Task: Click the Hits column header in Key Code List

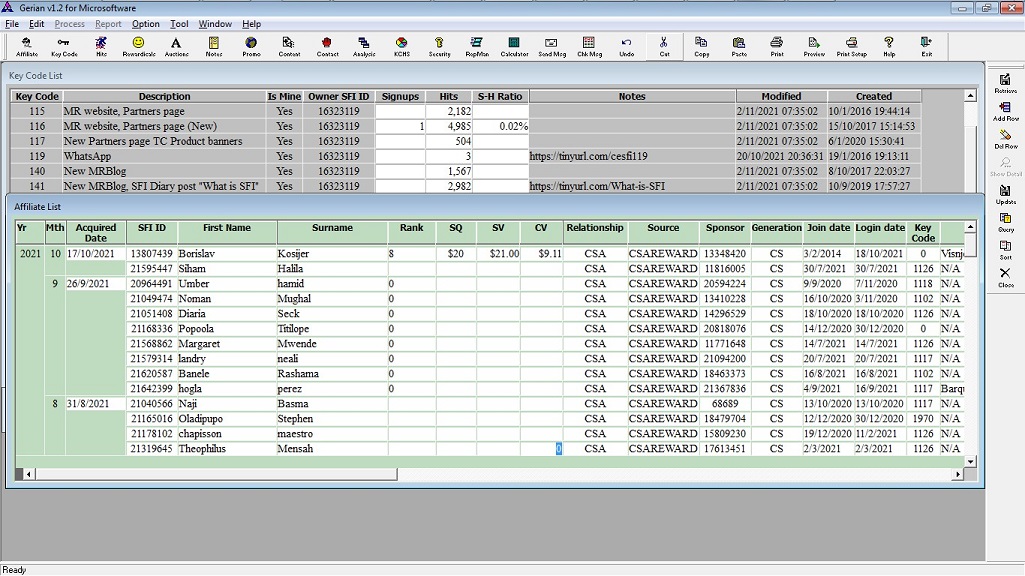Action: point(448,97)
